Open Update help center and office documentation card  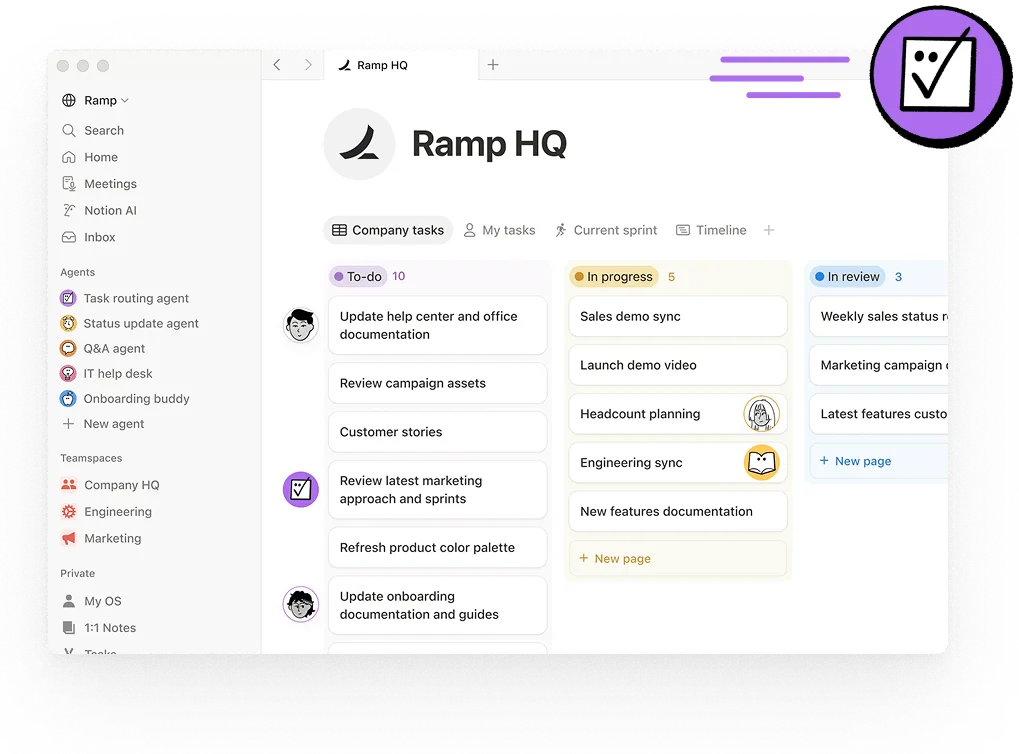point(437,325)
